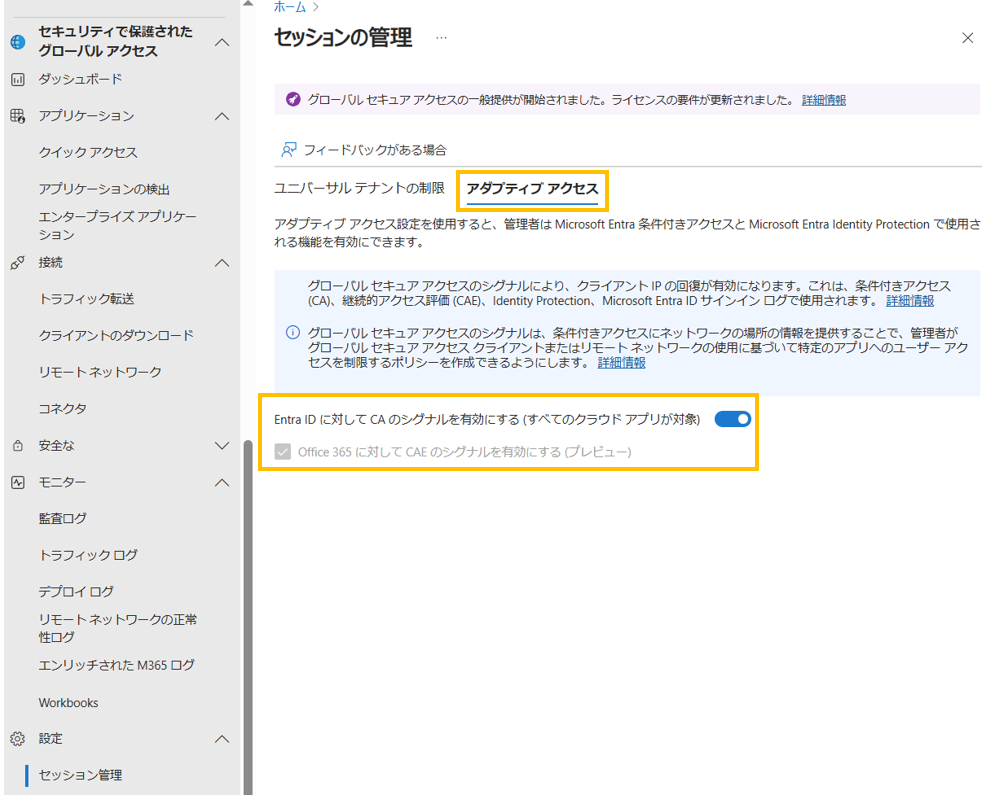Collapse the アプリケーション section chevron
This screenshot has height=799, width=985.
[222, 116]
